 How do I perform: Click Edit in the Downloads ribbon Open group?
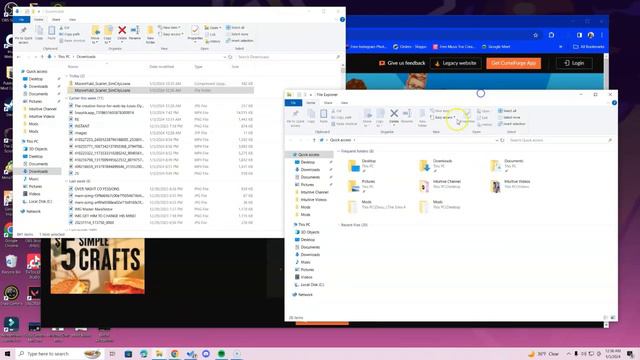coord(211,34)
